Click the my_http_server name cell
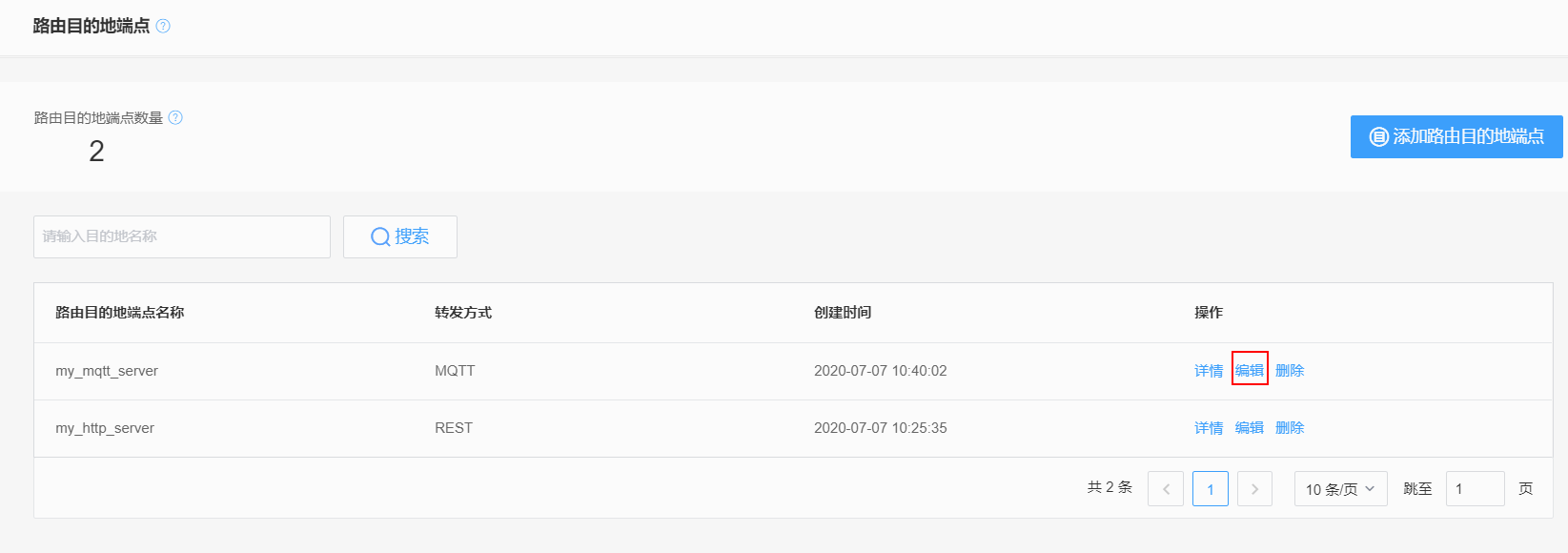This screenshot has width=1568, height=553. [105, 428]
